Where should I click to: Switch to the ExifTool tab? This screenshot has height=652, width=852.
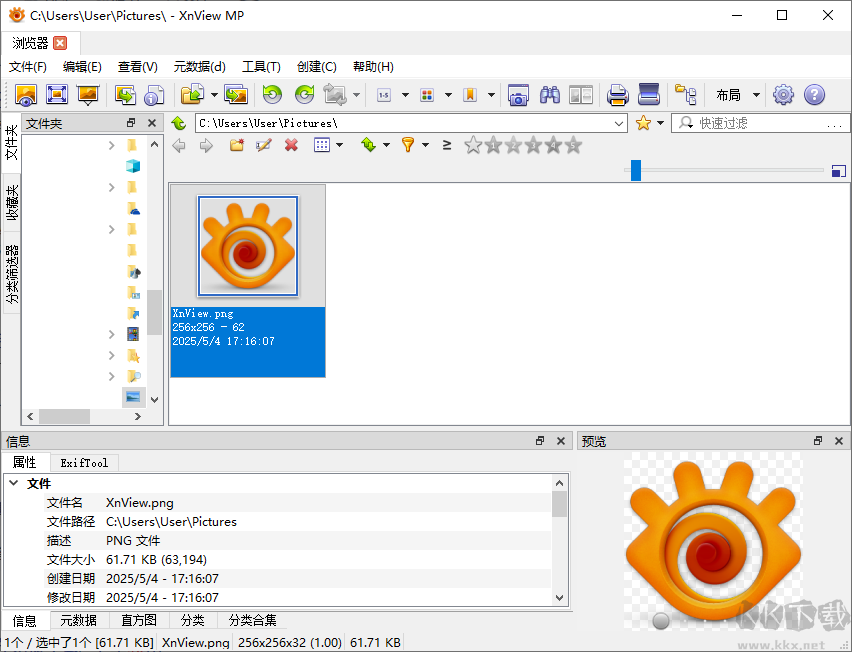(x=84, y=463)
